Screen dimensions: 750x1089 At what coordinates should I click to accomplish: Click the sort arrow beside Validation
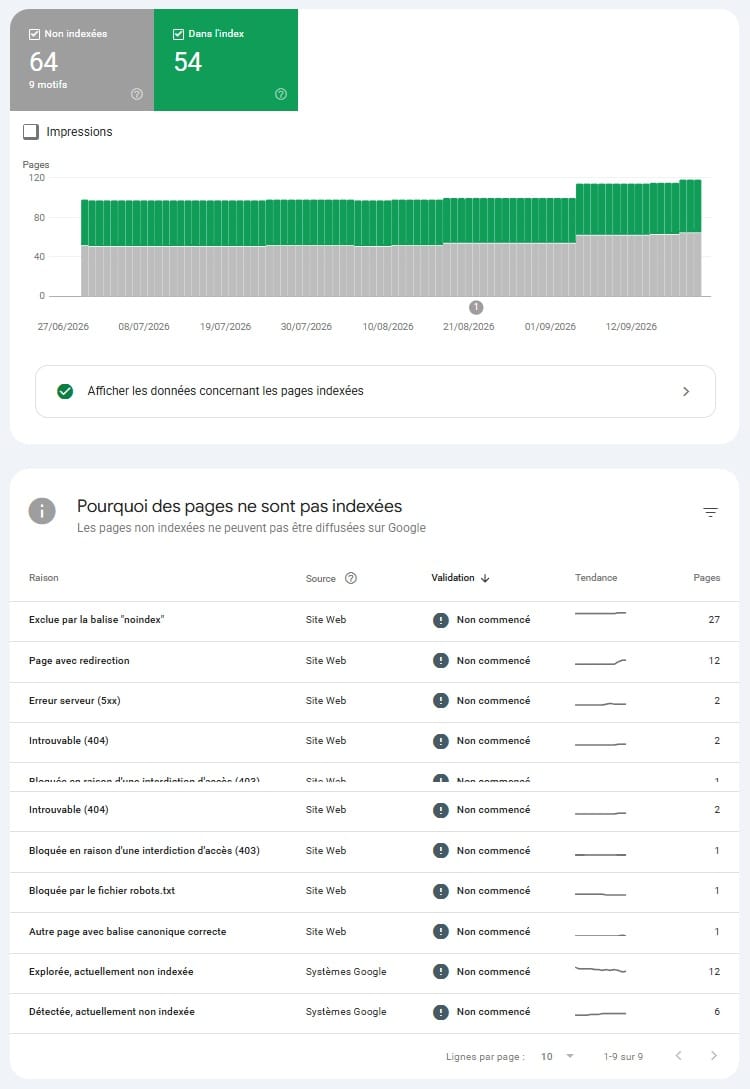click(485, 578)
